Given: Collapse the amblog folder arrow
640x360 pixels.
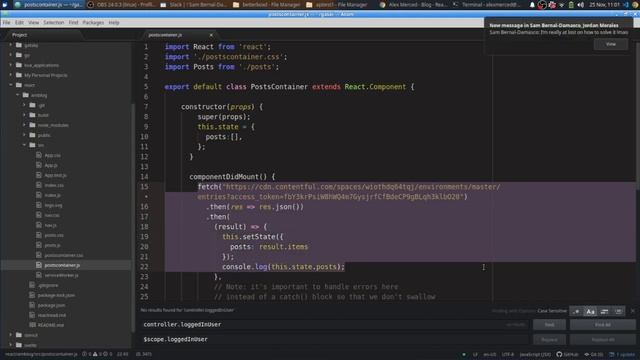Looking at the screenshot, I should tap(18, 95).
